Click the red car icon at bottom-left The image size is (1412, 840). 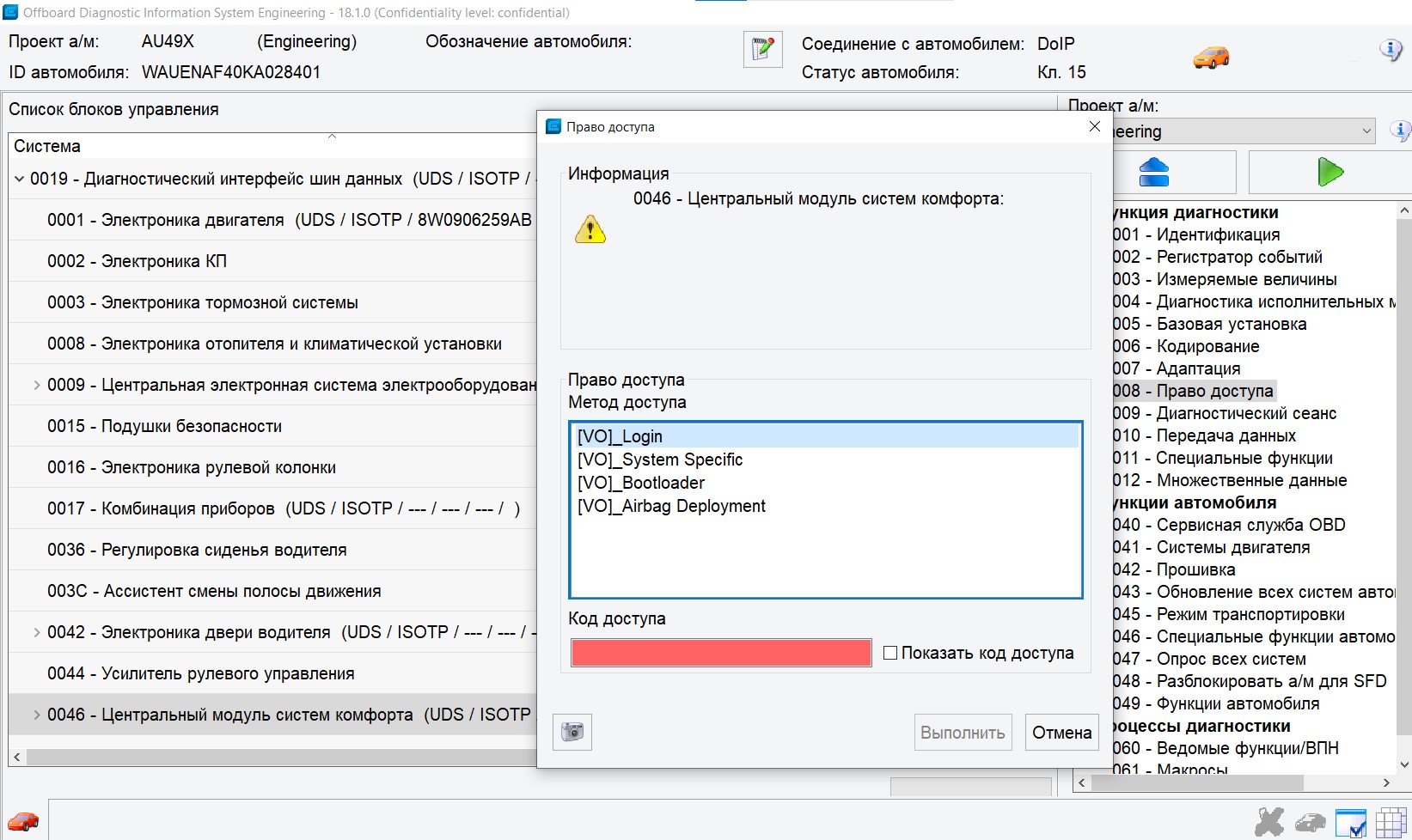pos(23,821)
